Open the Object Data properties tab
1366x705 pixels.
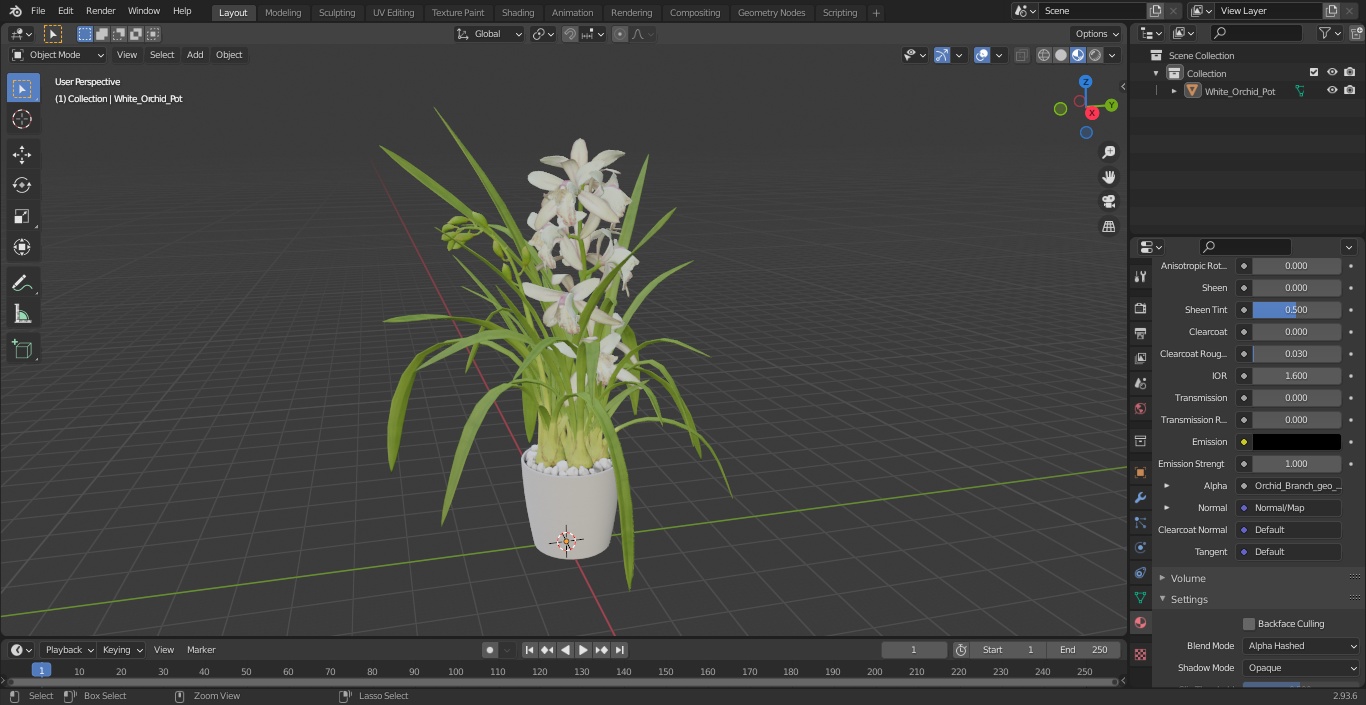click(x=1140, y=597)
